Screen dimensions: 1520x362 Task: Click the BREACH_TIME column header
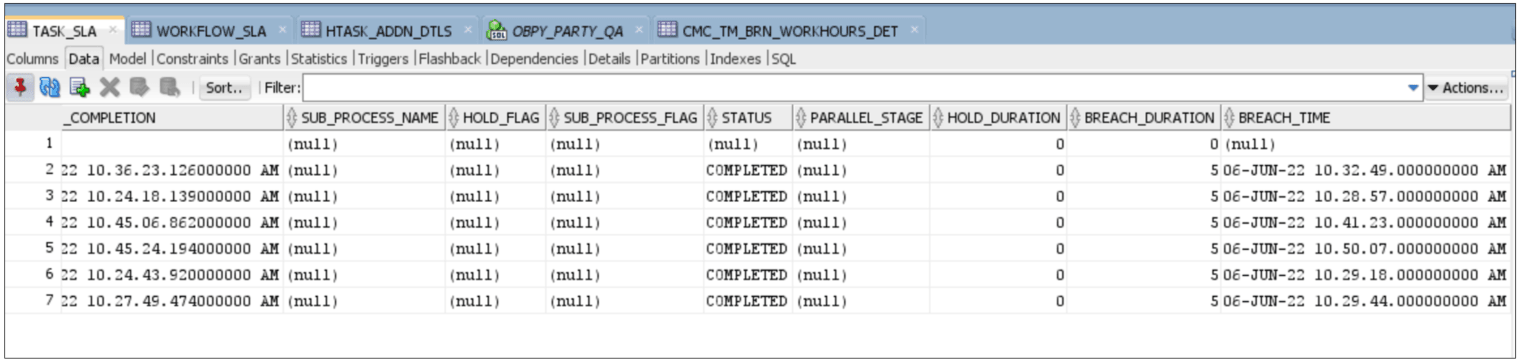1366,118
